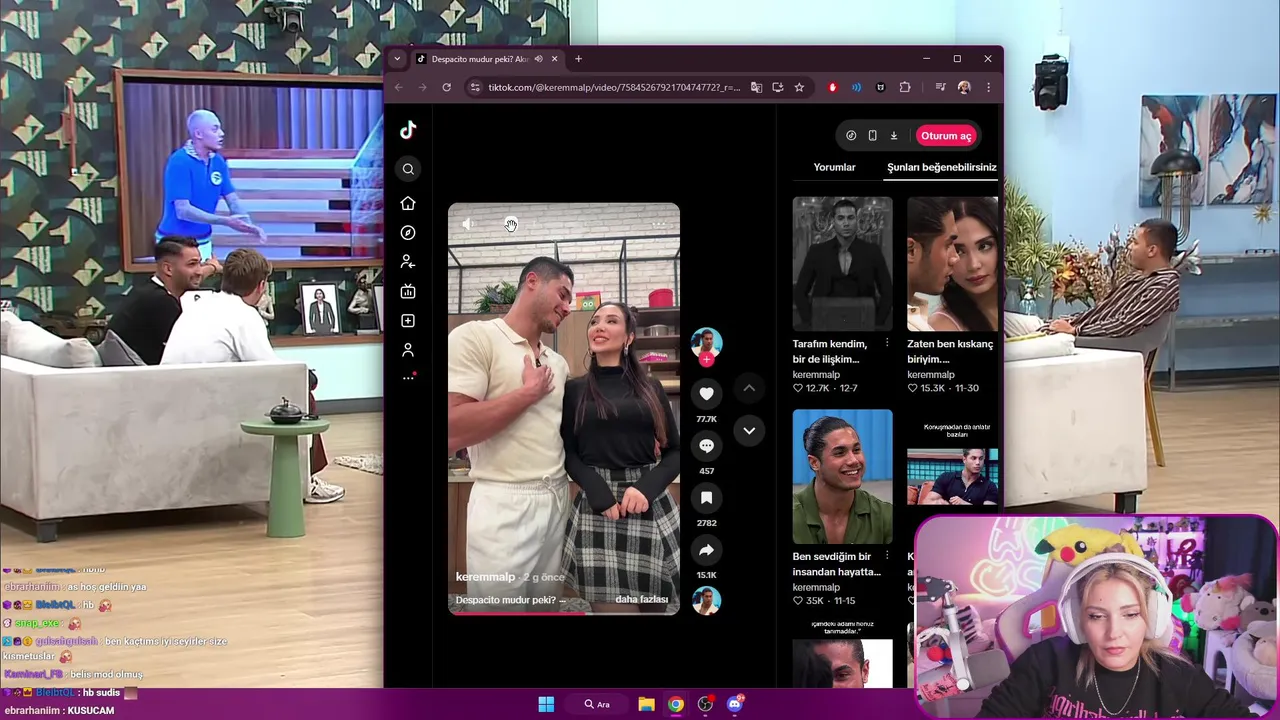Click the Oturum aç login button

coord(946,136)
